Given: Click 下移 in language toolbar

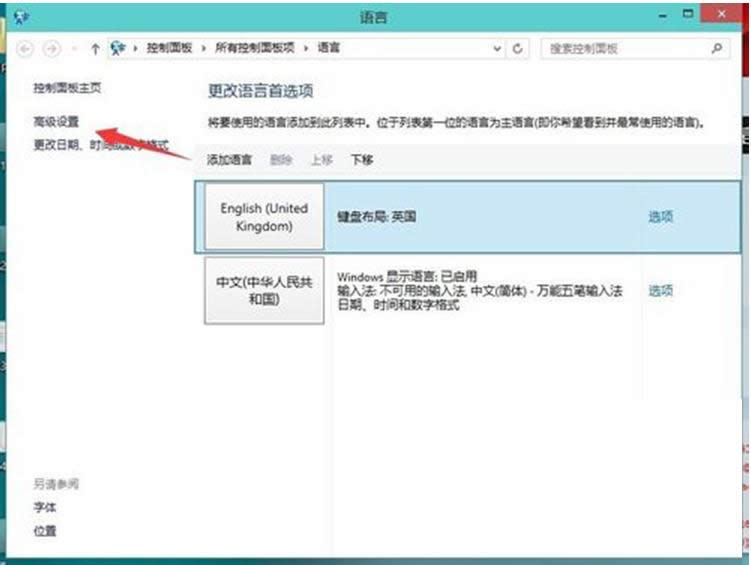Looking at the screenshot, I should click(x=362, y=159).
